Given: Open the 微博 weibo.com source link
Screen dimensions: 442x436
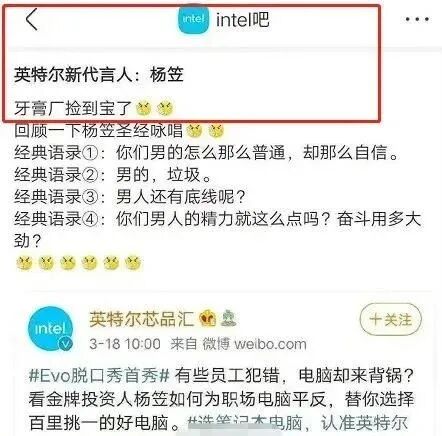Looking at the screenshot, I should coord(255,344).
